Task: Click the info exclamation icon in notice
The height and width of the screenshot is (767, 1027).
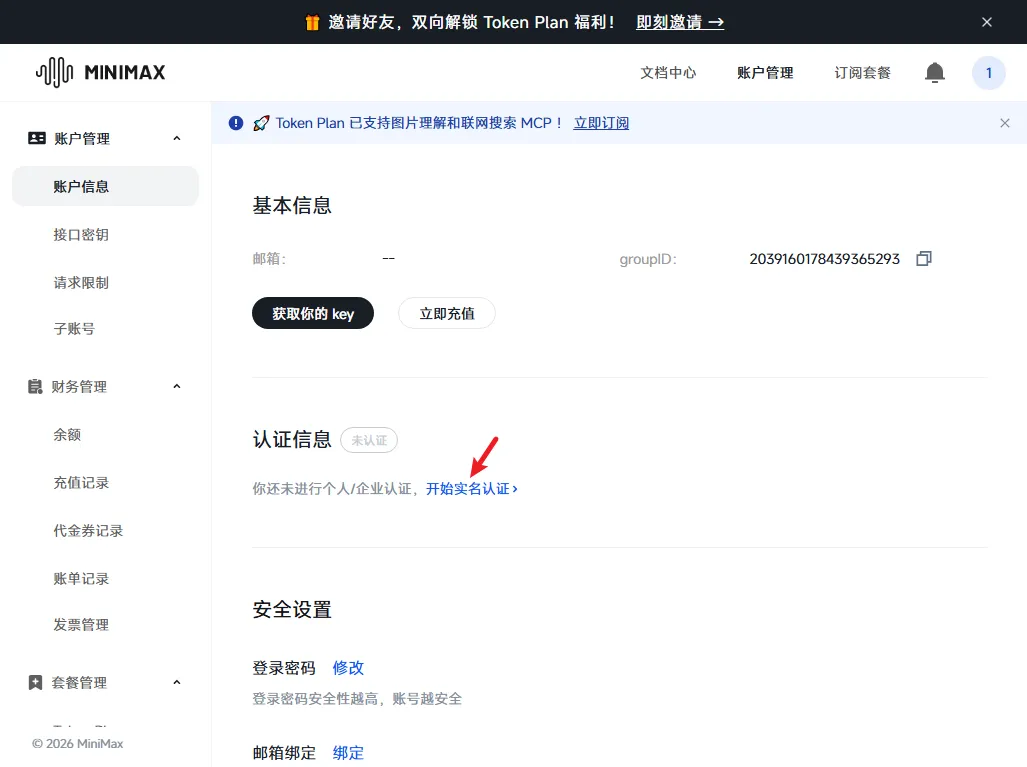Action: 236,123
